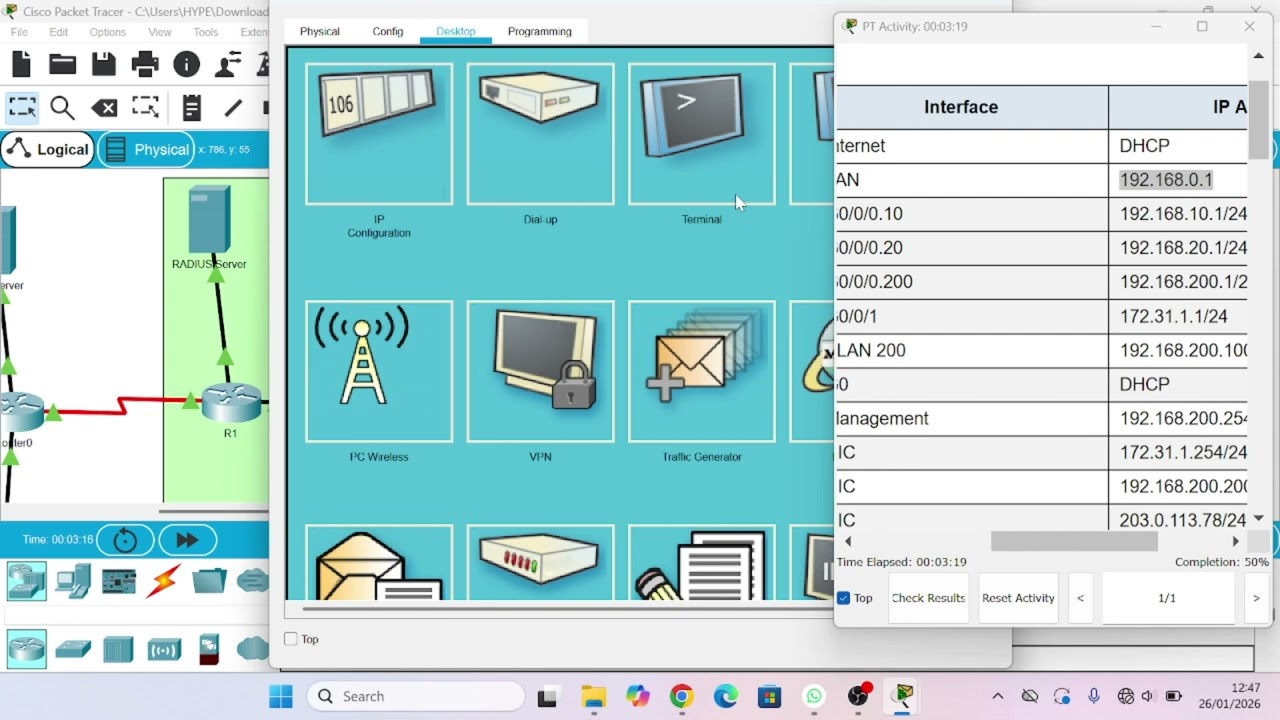Choose the Delete tool
This screenshot has height=720, width=1280.
point(104,107)
